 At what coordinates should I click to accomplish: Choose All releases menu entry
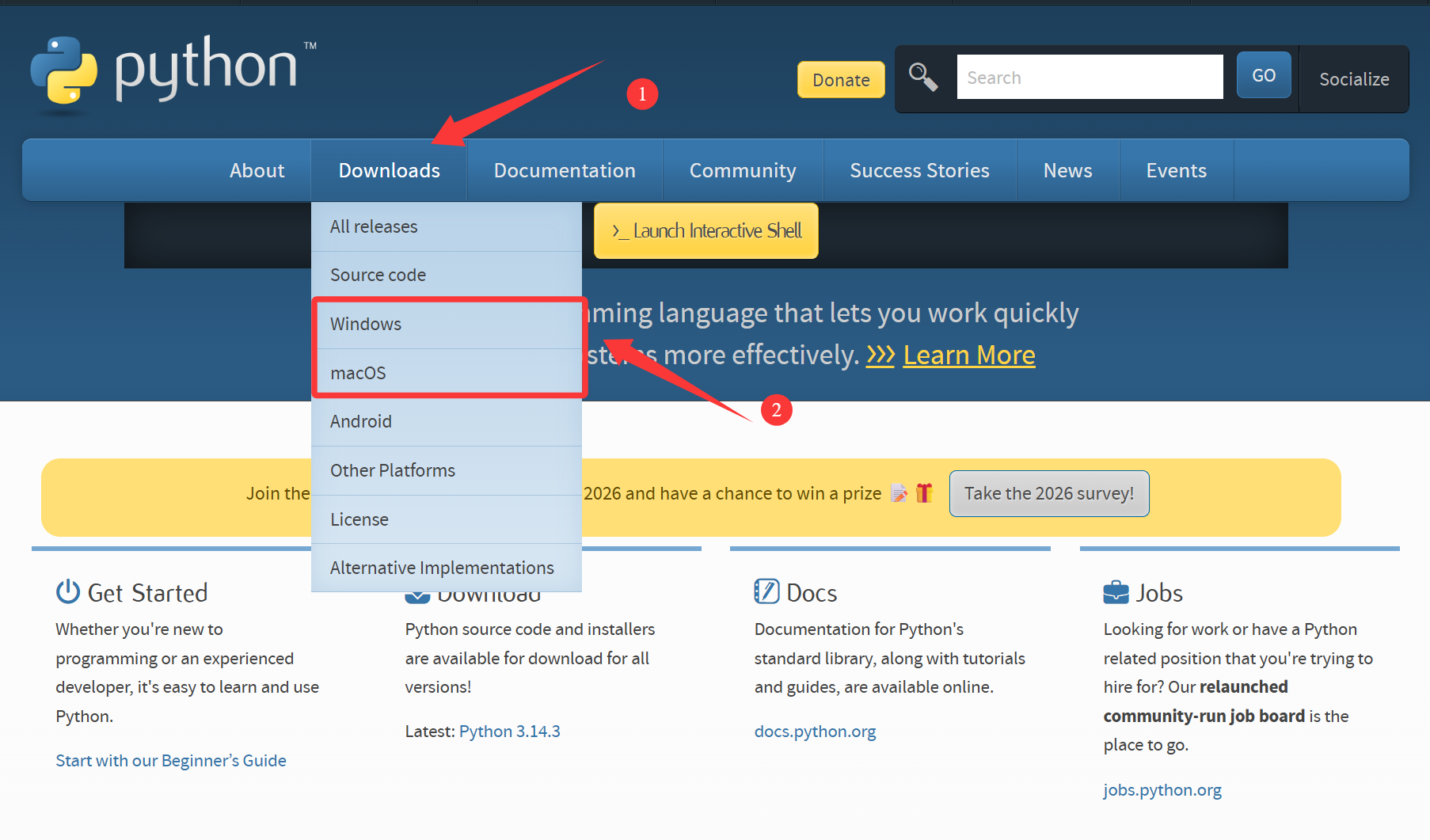point(447,226)
